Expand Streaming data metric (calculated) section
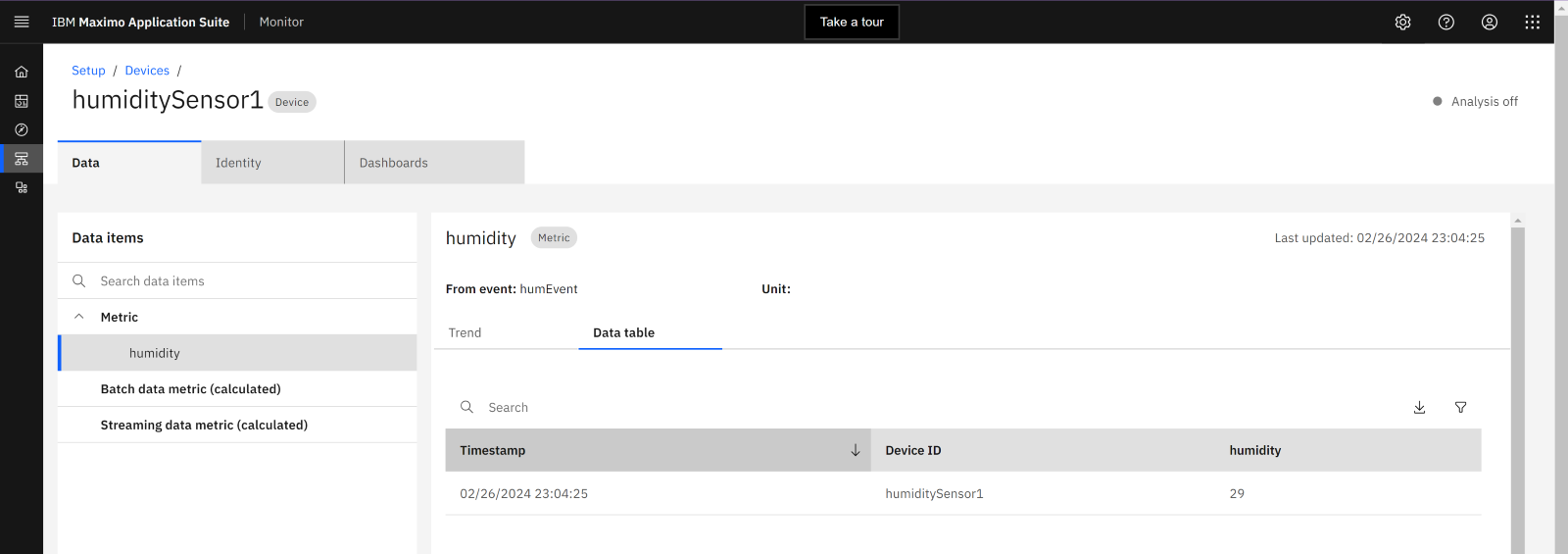The image size is (1568, 554). click(204, 425)
